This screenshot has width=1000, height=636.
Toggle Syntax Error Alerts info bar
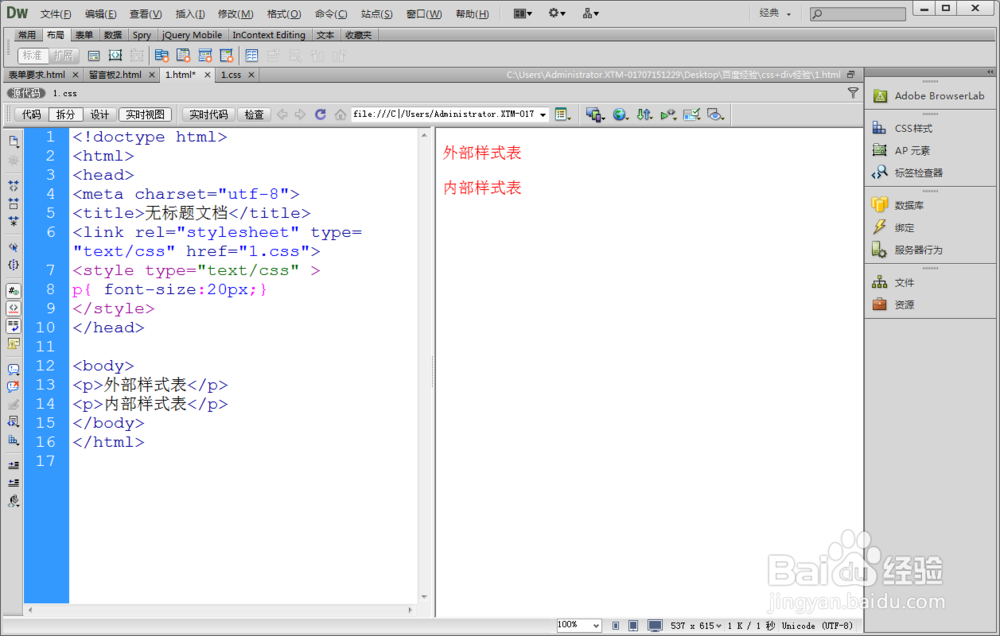click(x=13, y=343)
